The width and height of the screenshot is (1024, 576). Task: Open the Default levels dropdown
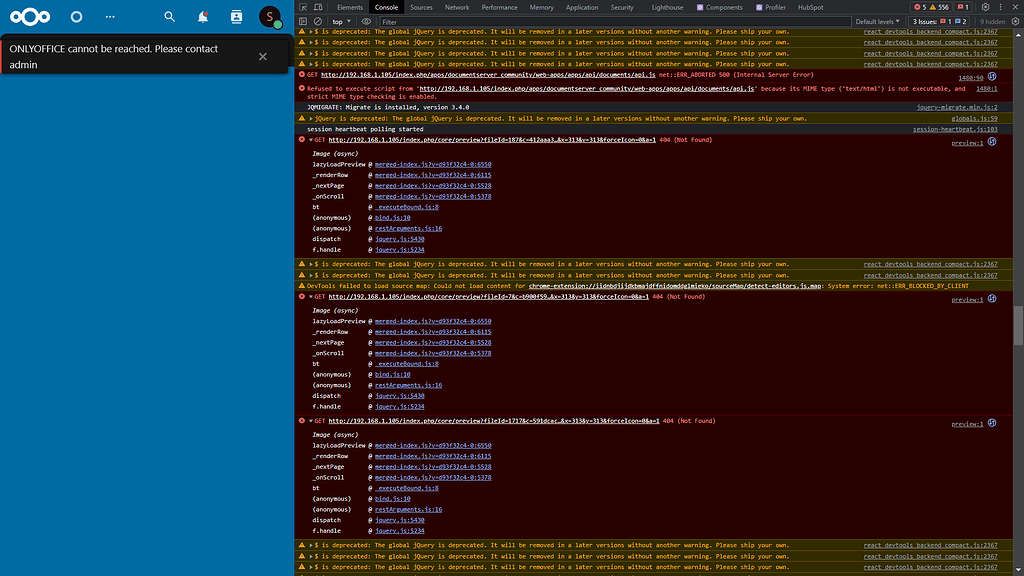pyautogui.click(x=876, y=21)
